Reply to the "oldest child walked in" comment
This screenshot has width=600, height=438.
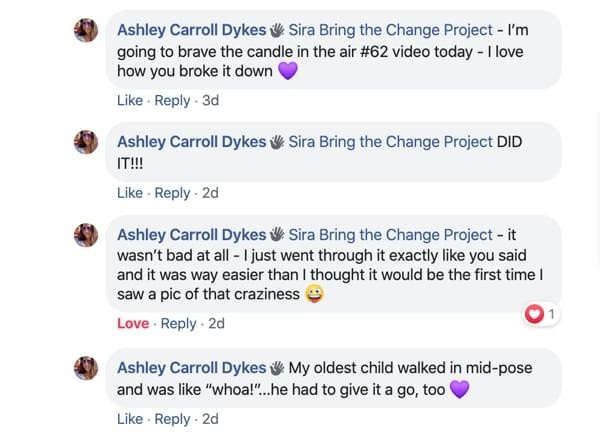172,419
